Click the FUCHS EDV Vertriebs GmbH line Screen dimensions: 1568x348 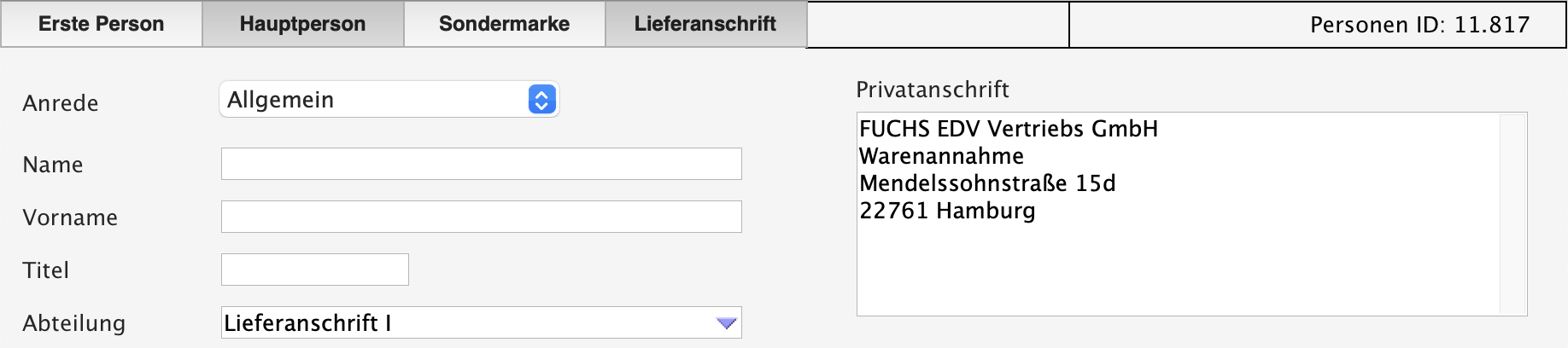pyautogui.click(x=1009, y=129)
